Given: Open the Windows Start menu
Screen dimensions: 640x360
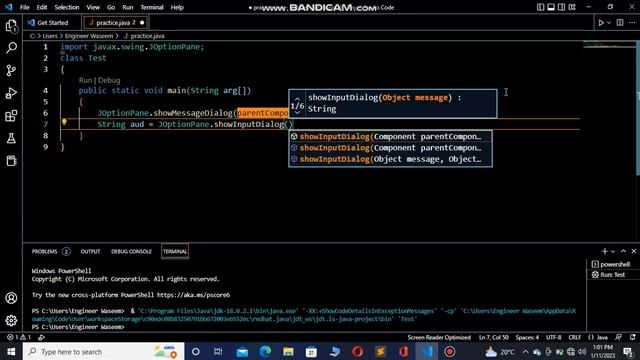Looking at the screenshot, I should click(11, 351).
